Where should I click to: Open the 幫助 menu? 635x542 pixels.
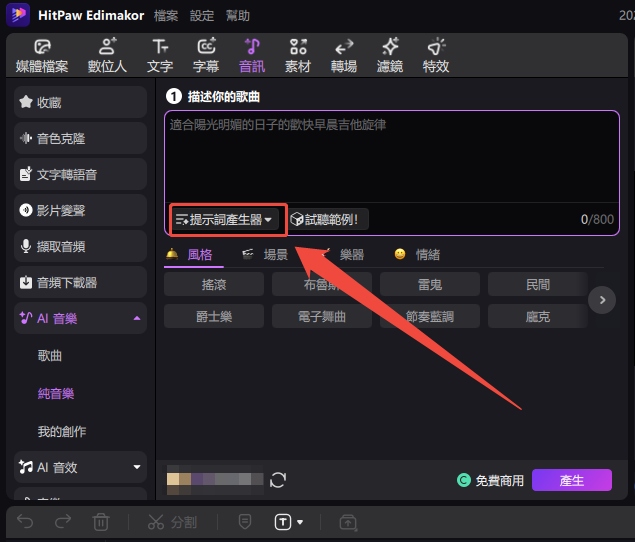click(x=238, y=16)
